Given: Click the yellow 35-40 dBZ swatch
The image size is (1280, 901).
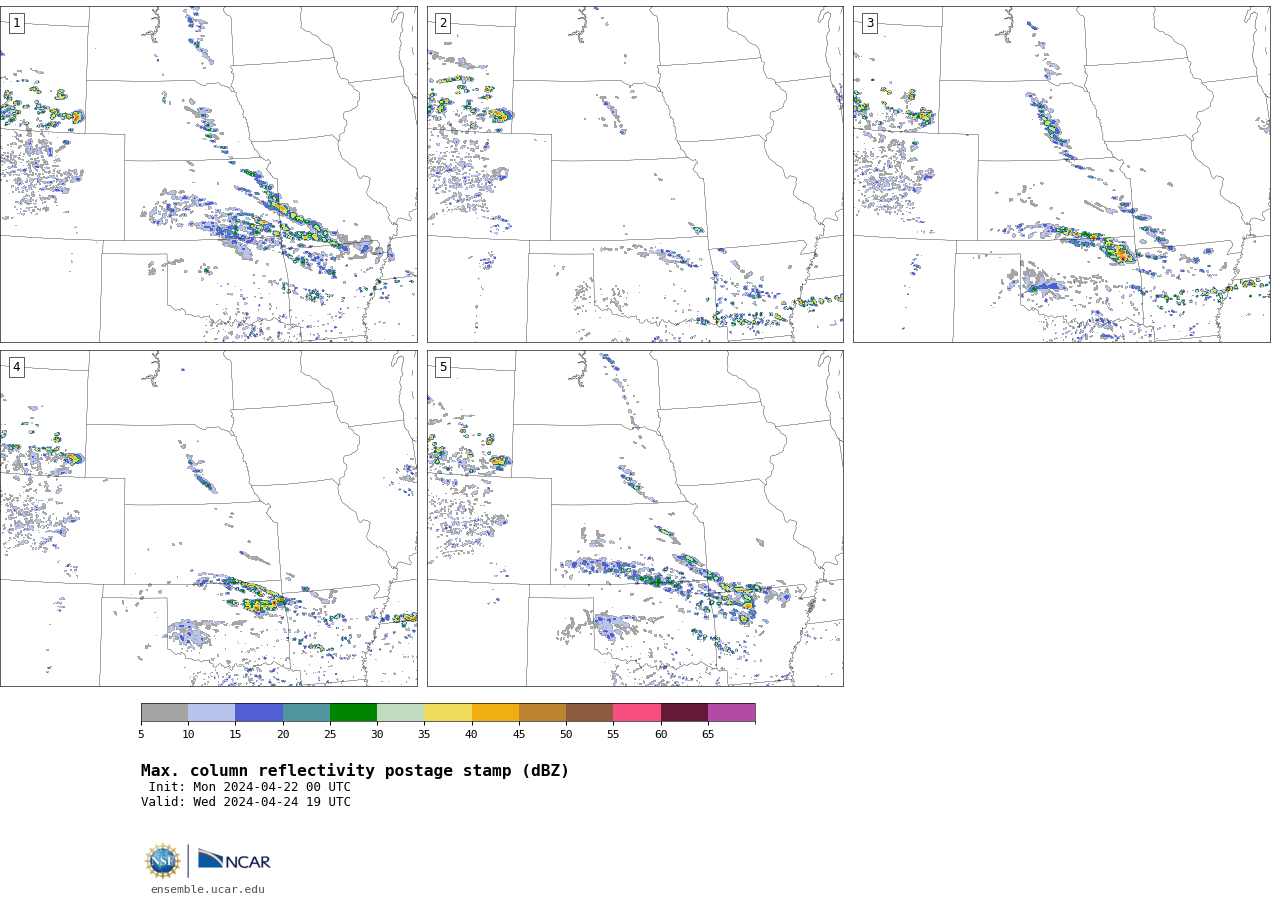Looking at the screenshot, I should coord(448,712).
